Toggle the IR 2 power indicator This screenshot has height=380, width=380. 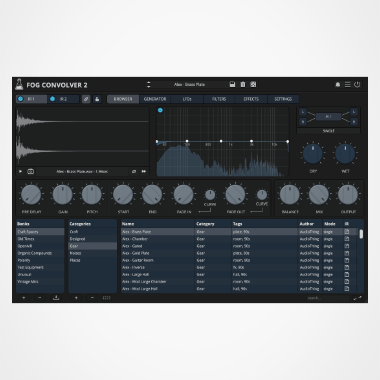(x=52, y=99)
